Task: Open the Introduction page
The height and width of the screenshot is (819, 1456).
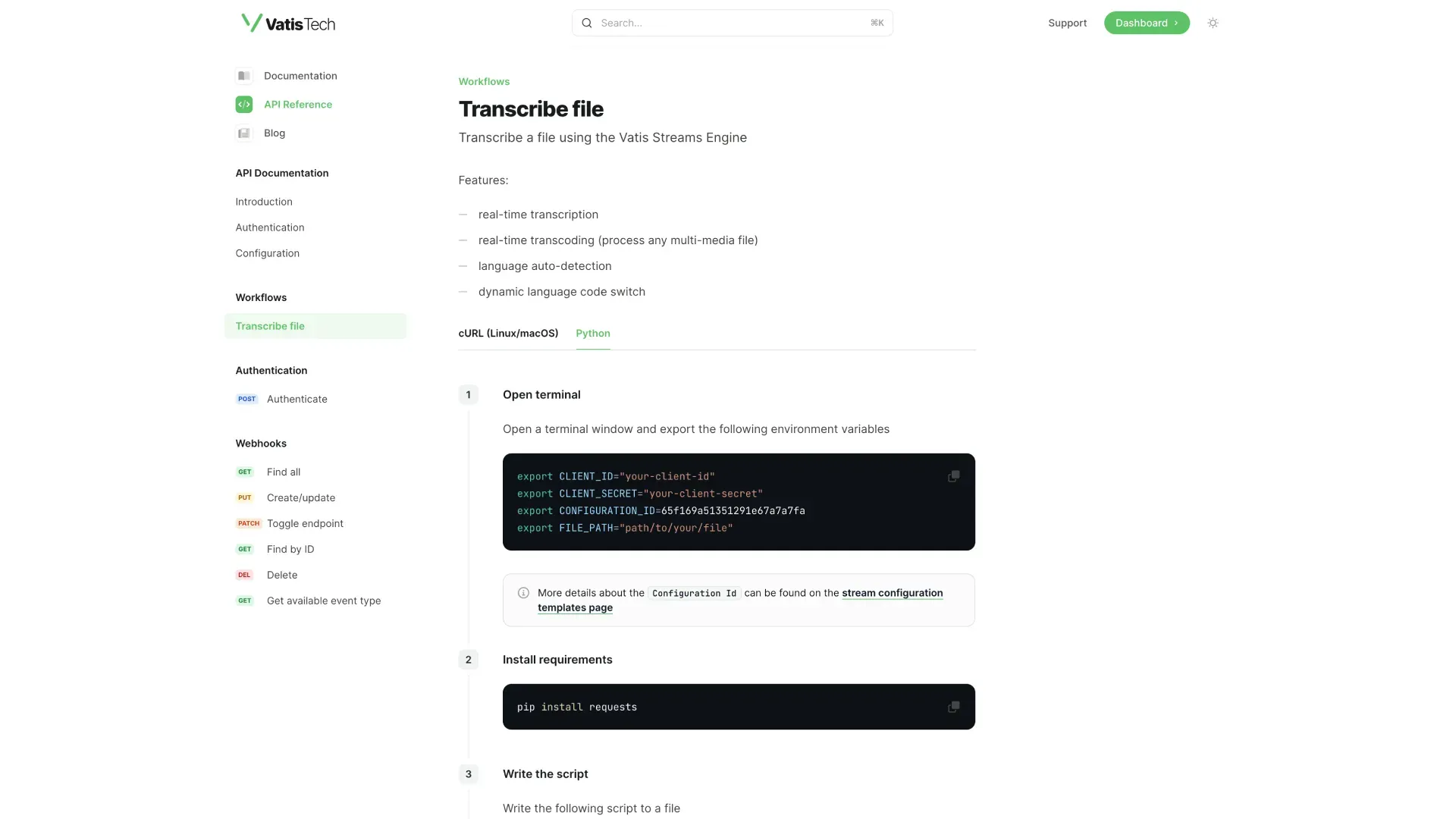Action: click(264, 202)
